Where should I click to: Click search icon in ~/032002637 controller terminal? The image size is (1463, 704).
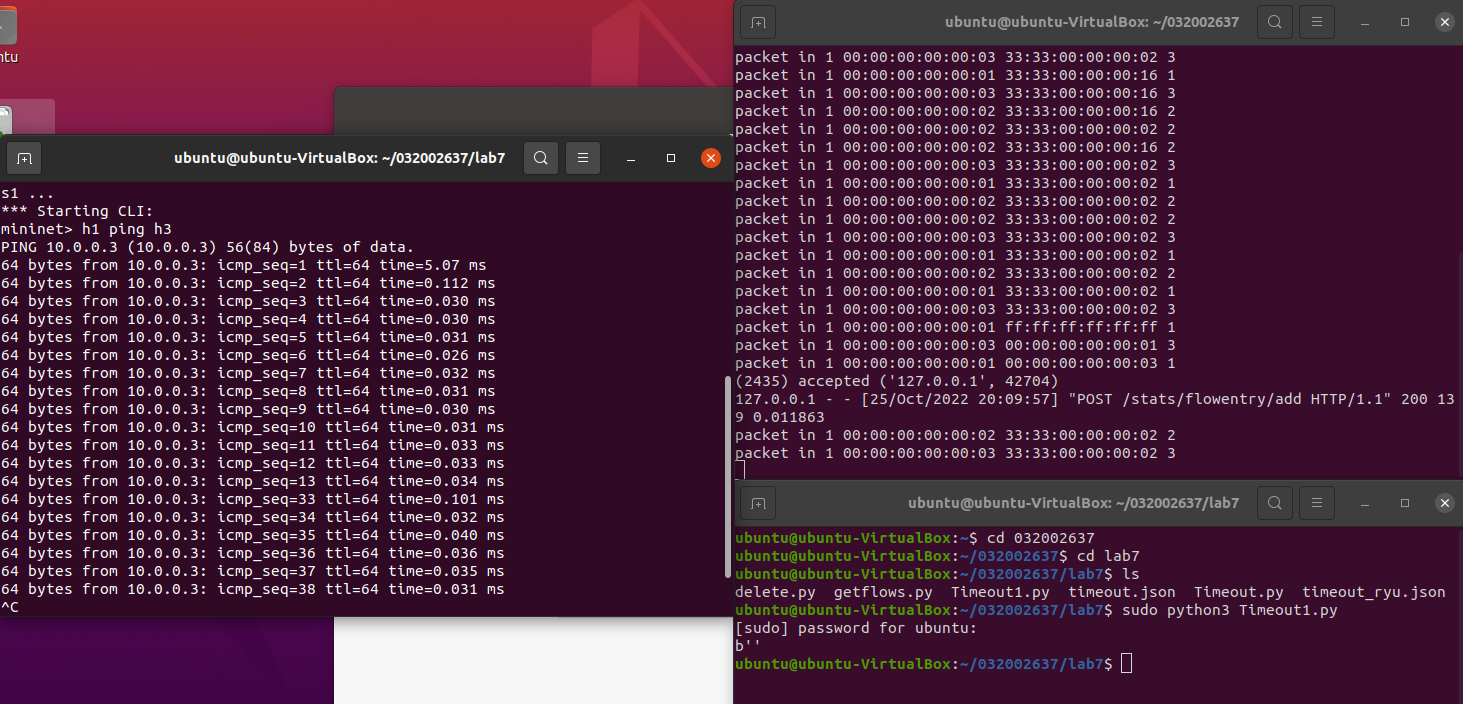coord(1274,21)
